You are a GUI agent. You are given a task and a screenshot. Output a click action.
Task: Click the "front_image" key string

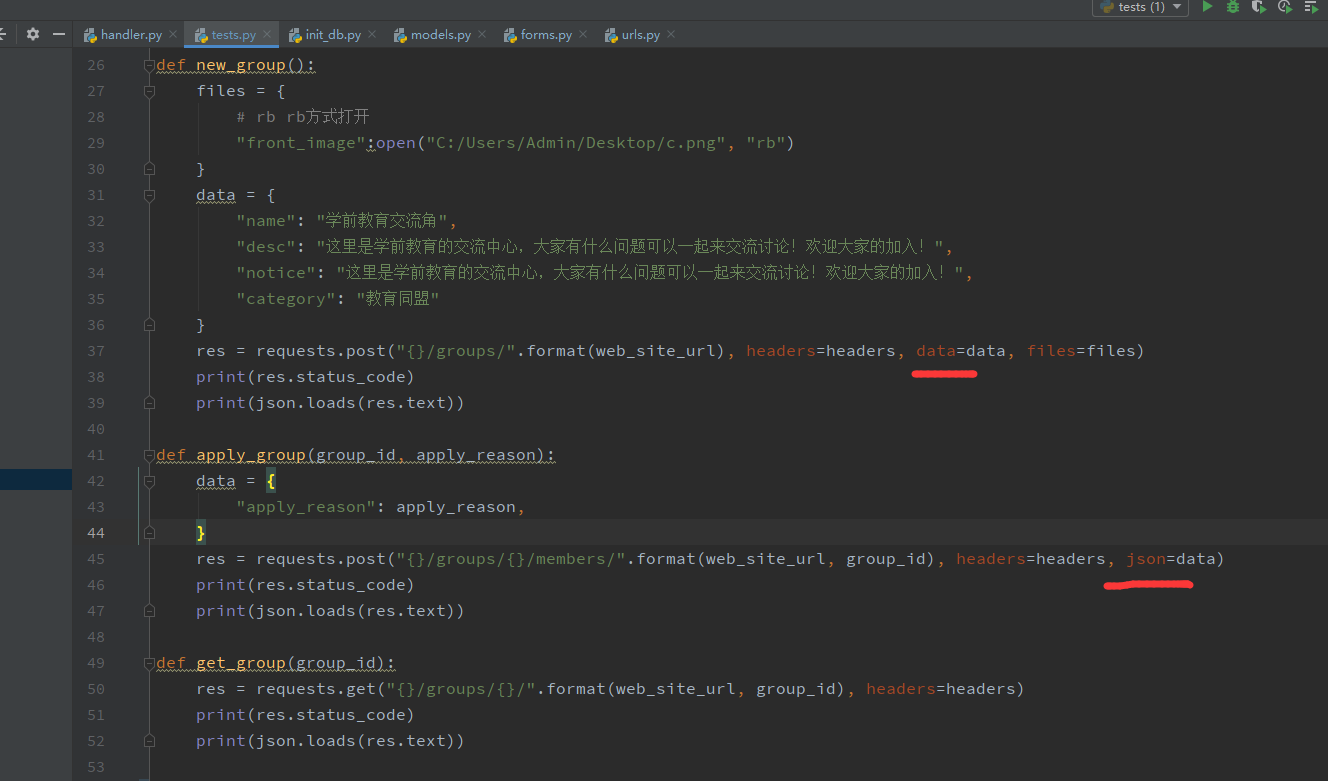(x=301, y=143)
